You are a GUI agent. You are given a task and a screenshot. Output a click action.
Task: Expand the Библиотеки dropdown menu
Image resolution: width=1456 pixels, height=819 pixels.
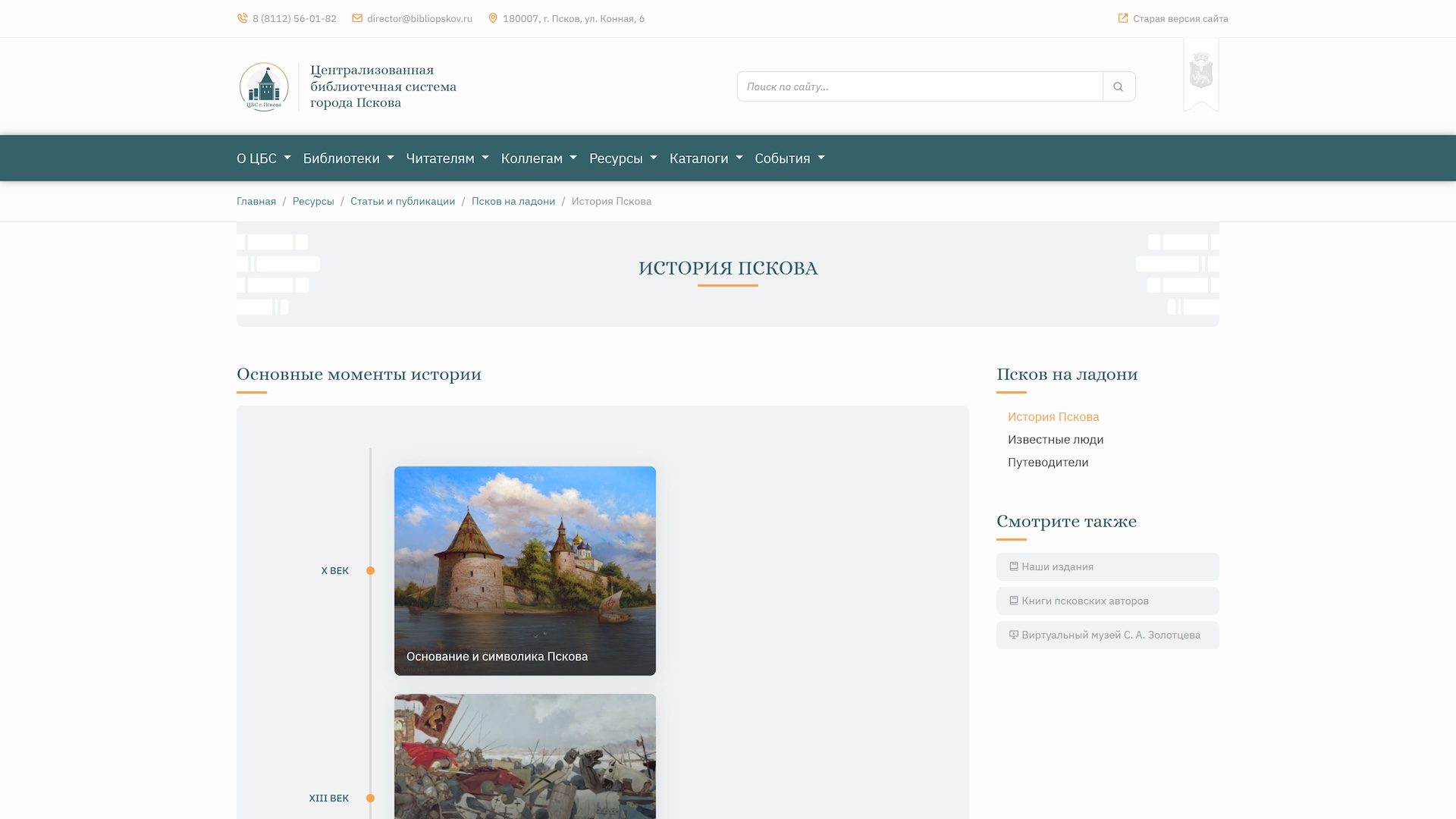tap(349, 158)
